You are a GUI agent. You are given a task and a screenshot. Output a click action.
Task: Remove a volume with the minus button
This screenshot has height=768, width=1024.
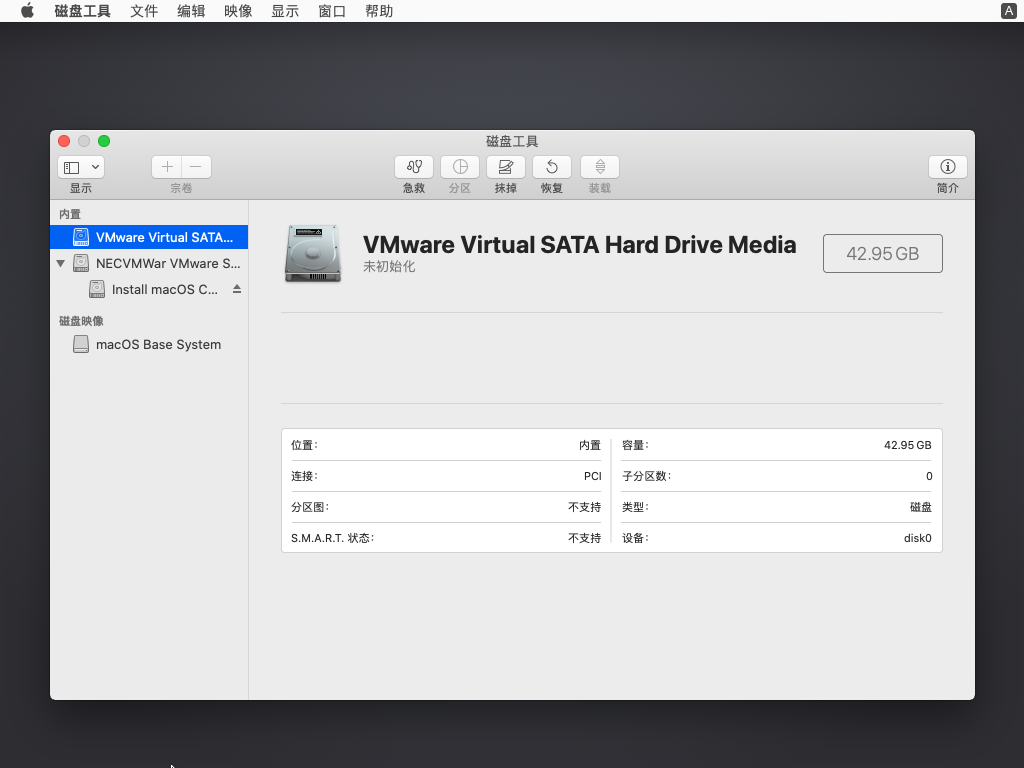pos(196,167)
